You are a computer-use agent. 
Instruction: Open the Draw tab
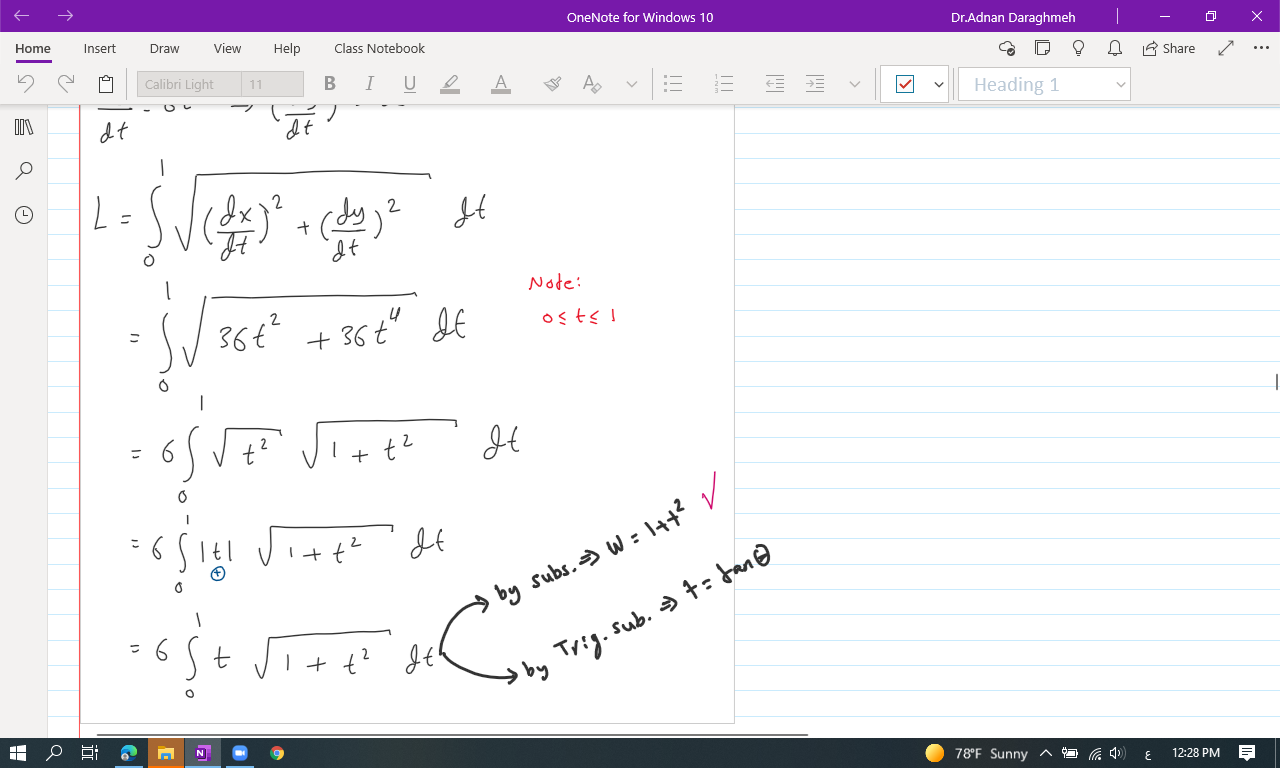(x=164, y=48)
